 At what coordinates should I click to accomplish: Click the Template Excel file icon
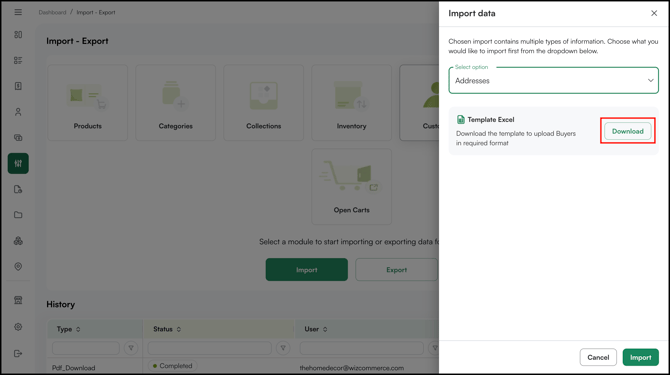(x=460, y=120)
